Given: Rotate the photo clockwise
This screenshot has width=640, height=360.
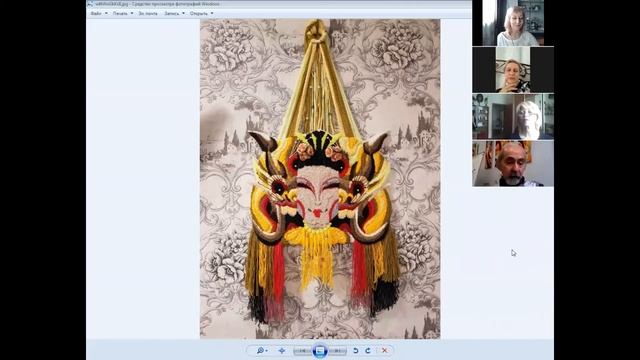Looking at the screenshot, I should pyautogui.click(x=368, y=351).
